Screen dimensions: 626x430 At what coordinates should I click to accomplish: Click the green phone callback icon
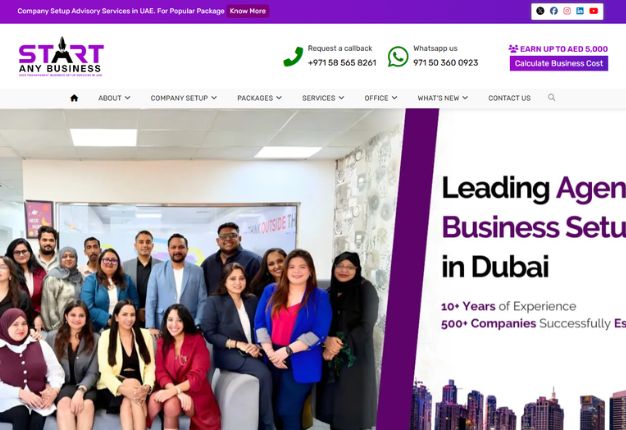(293, 56)
